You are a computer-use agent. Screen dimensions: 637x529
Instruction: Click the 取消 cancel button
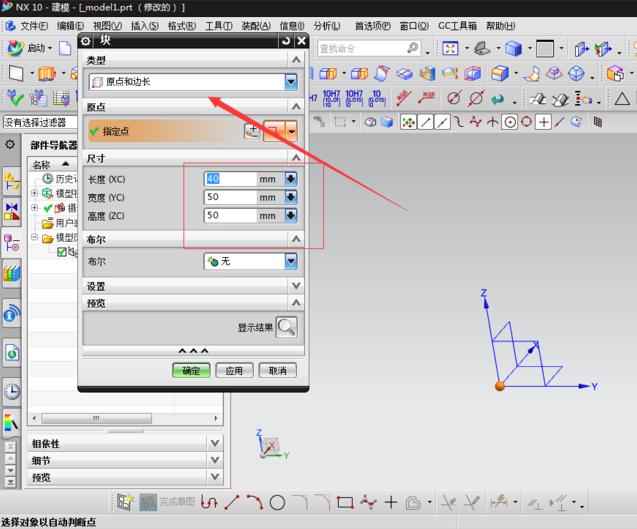click(277, 370)
